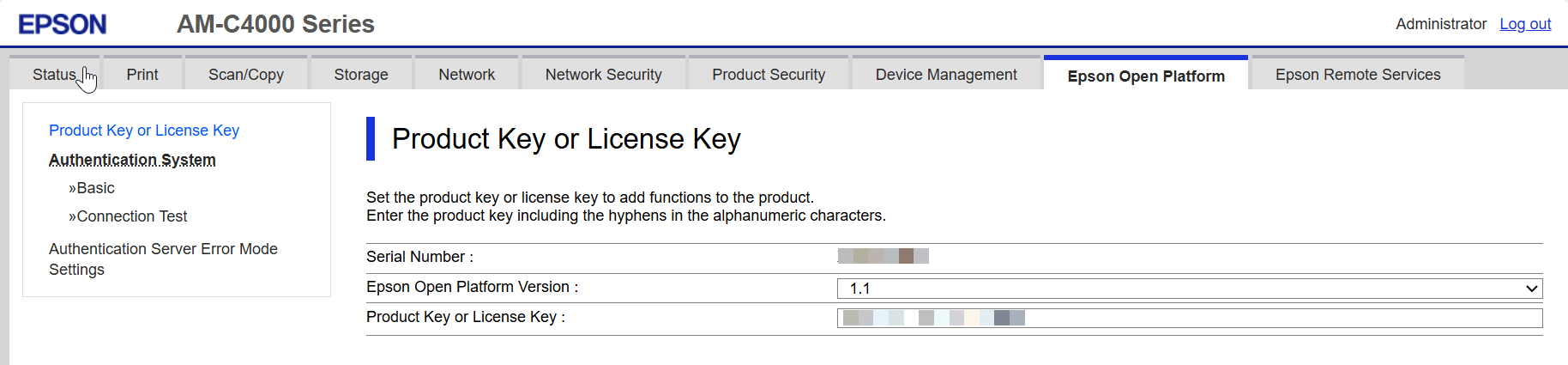The width and height of the screenshot is (1568, 365).
Task: Click the EPSON logo
Action: coord(63,24)
